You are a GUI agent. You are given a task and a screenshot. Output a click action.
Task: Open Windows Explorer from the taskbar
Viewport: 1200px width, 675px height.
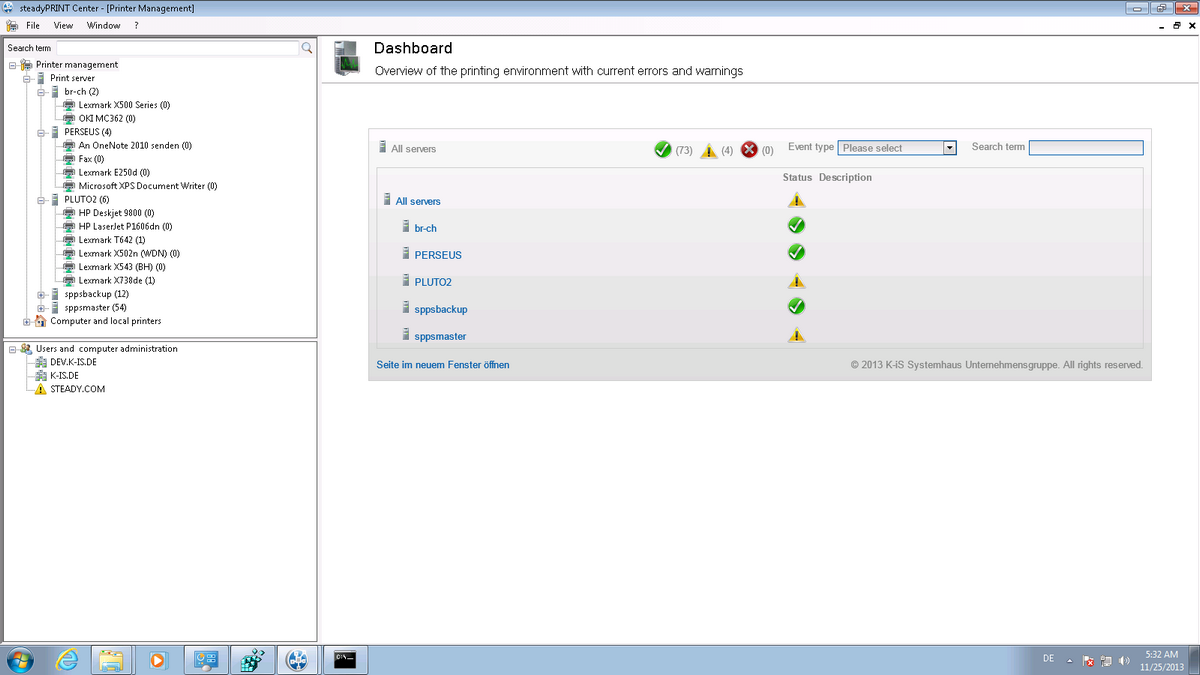(113, 659)
